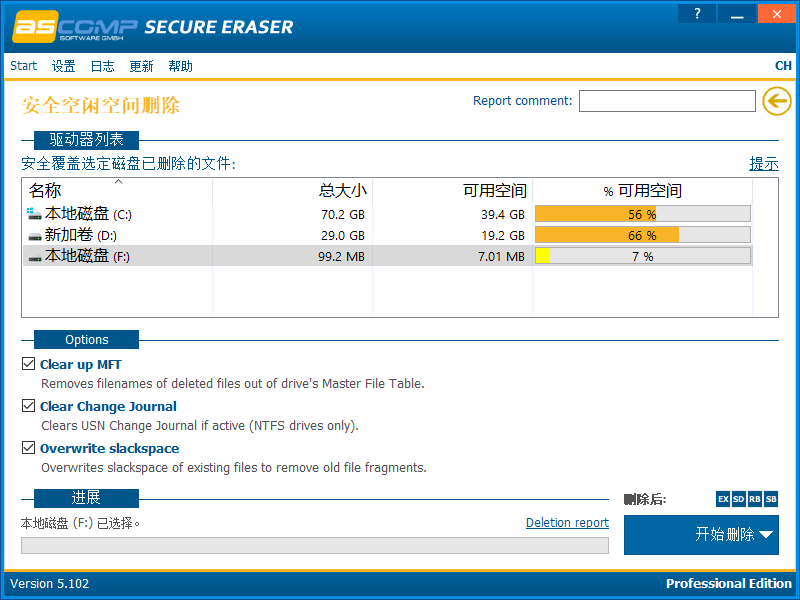This screenshot has width=800, height=600.
Task: Sort drives by the 名称 column header
Action: coord(46,191)
